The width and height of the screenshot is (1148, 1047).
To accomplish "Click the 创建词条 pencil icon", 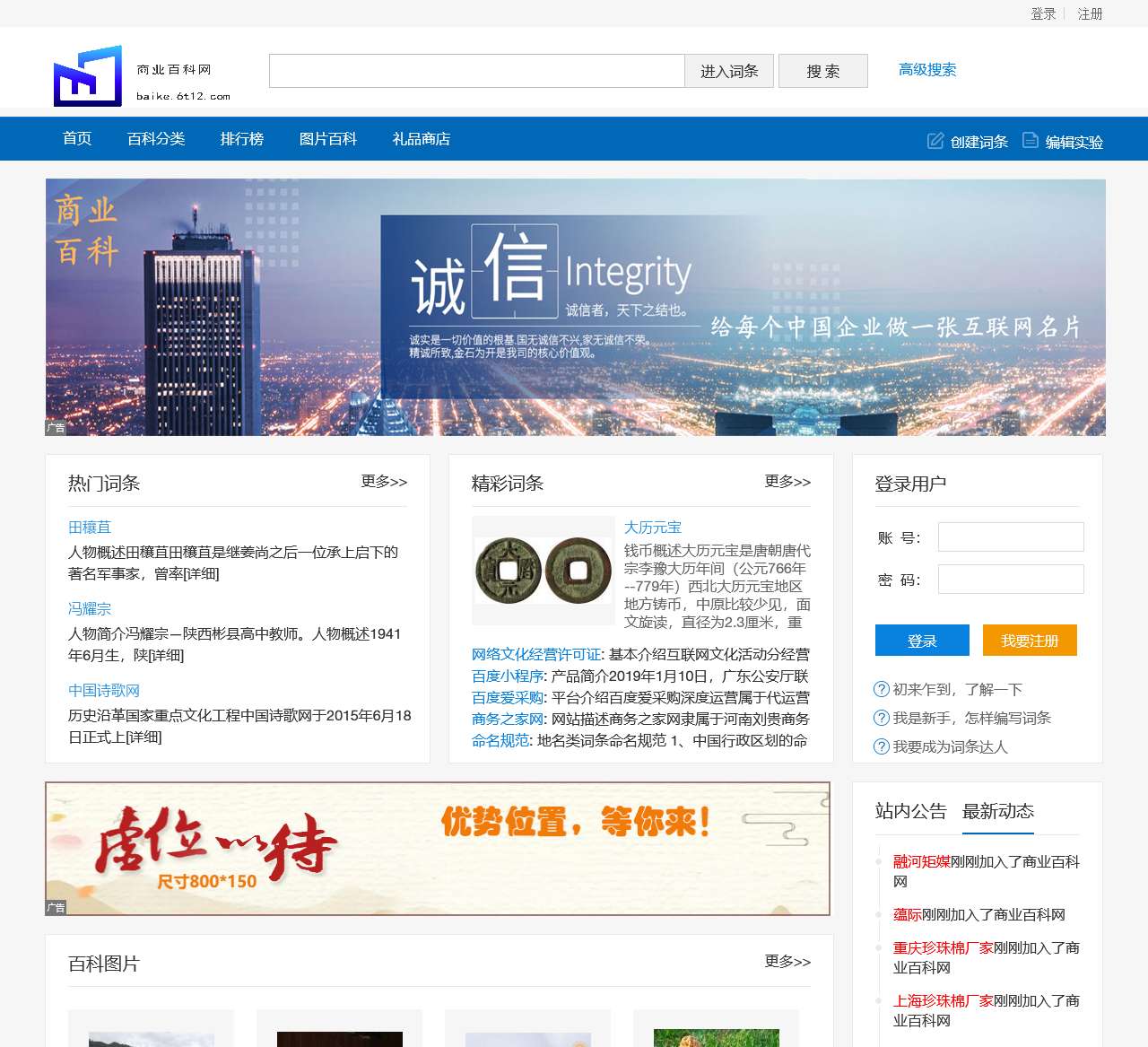I will pyautogui.click(x=935, y=141).
